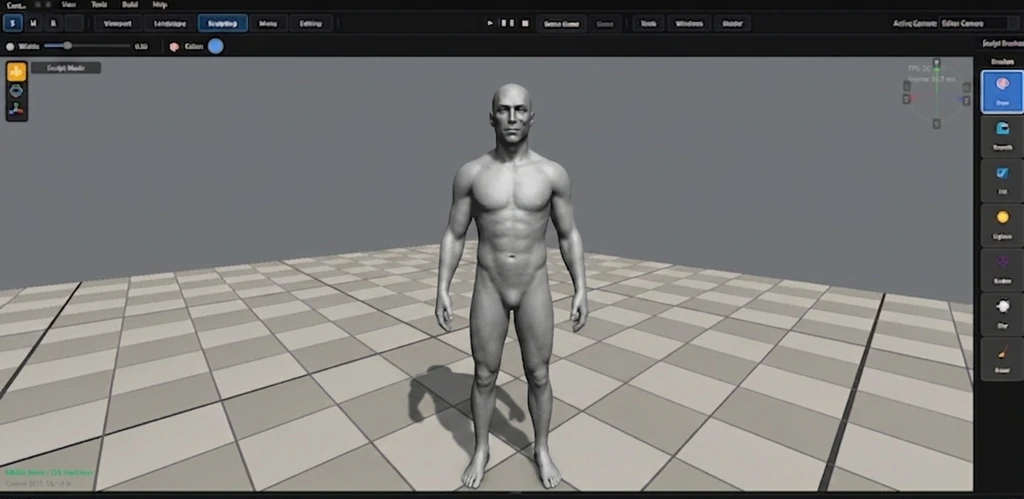
Task: Toggle the M transform mode button
Action: (x=33, y=23)
